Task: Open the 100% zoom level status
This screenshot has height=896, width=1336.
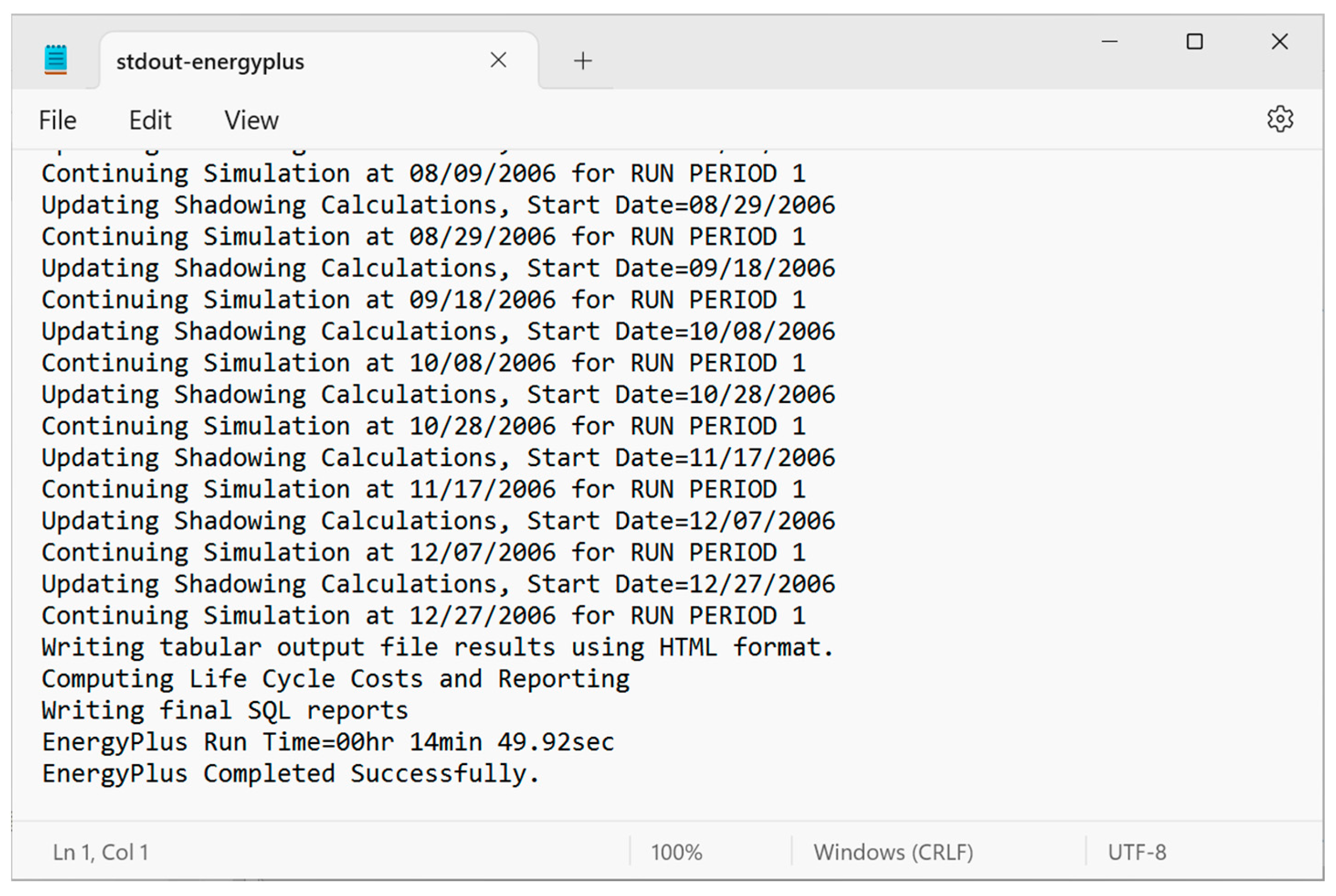Action: [676, 852]
